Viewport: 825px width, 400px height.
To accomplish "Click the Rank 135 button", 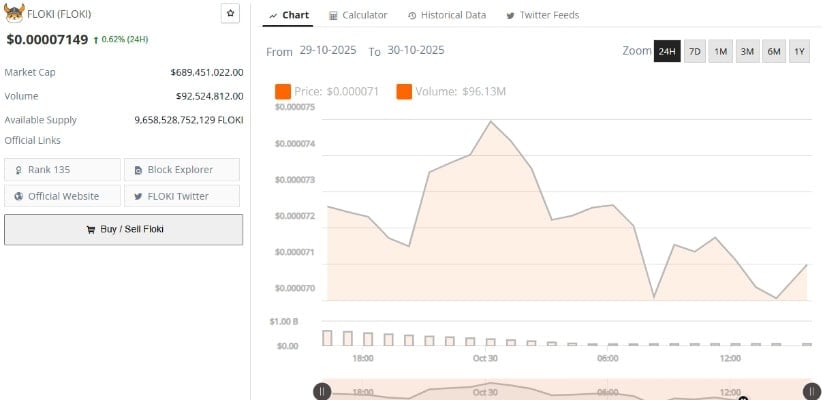I will 63,169.
